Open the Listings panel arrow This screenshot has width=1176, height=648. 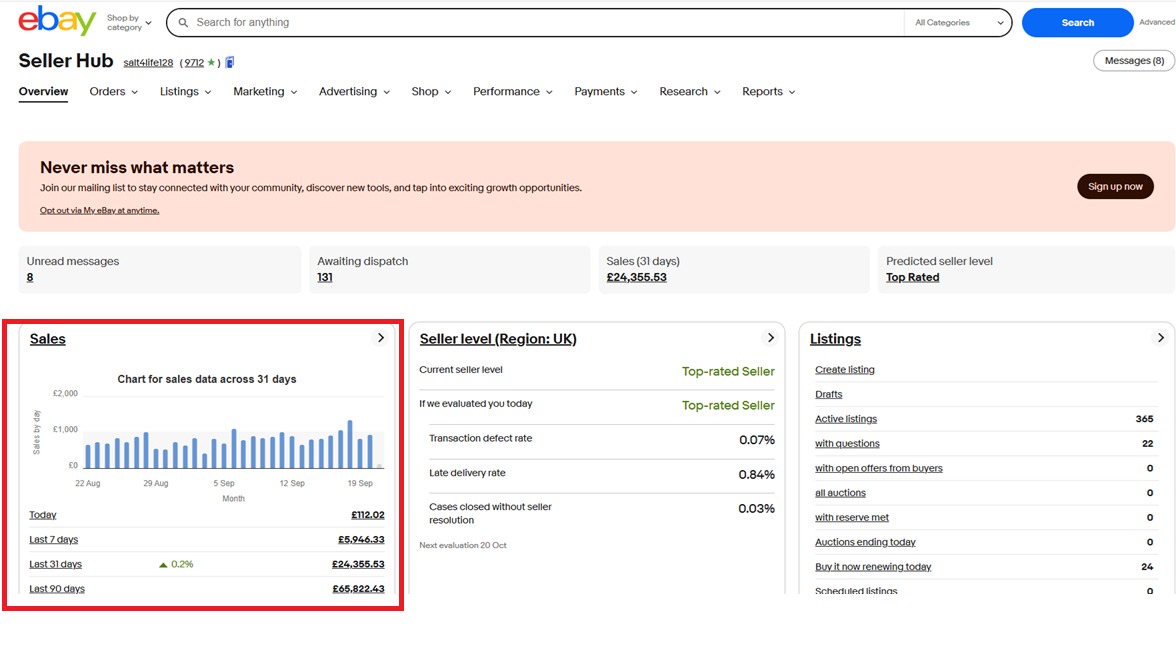(x=1160, y=338)
